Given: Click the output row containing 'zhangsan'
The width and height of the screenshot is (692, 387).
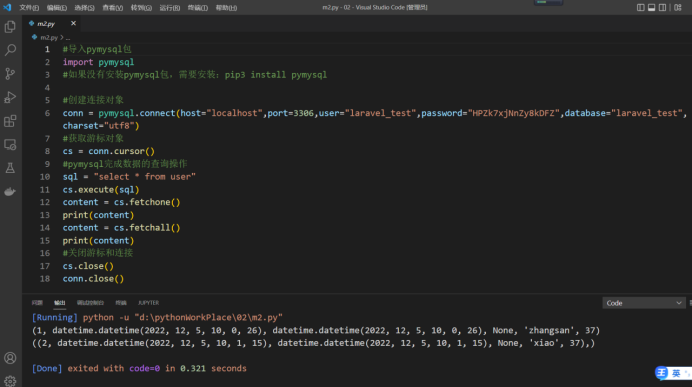Looking at the screenshot, I should 316,330.
